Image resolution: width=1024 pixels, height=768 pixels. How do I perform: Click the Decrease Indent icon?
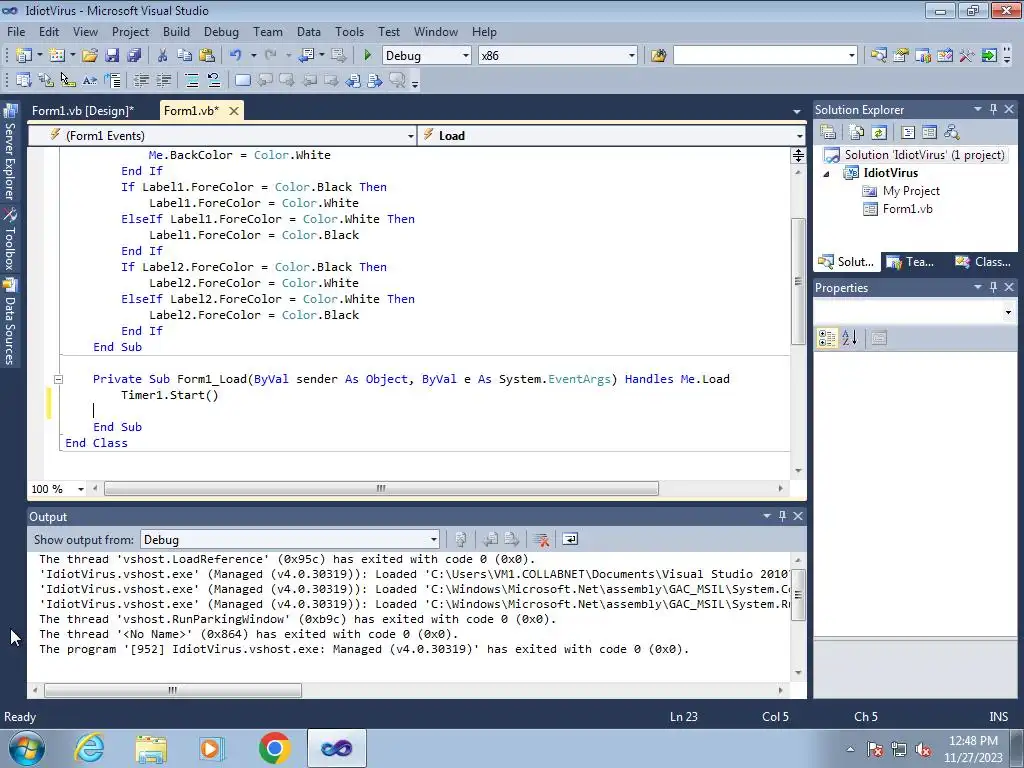point(140,80)
